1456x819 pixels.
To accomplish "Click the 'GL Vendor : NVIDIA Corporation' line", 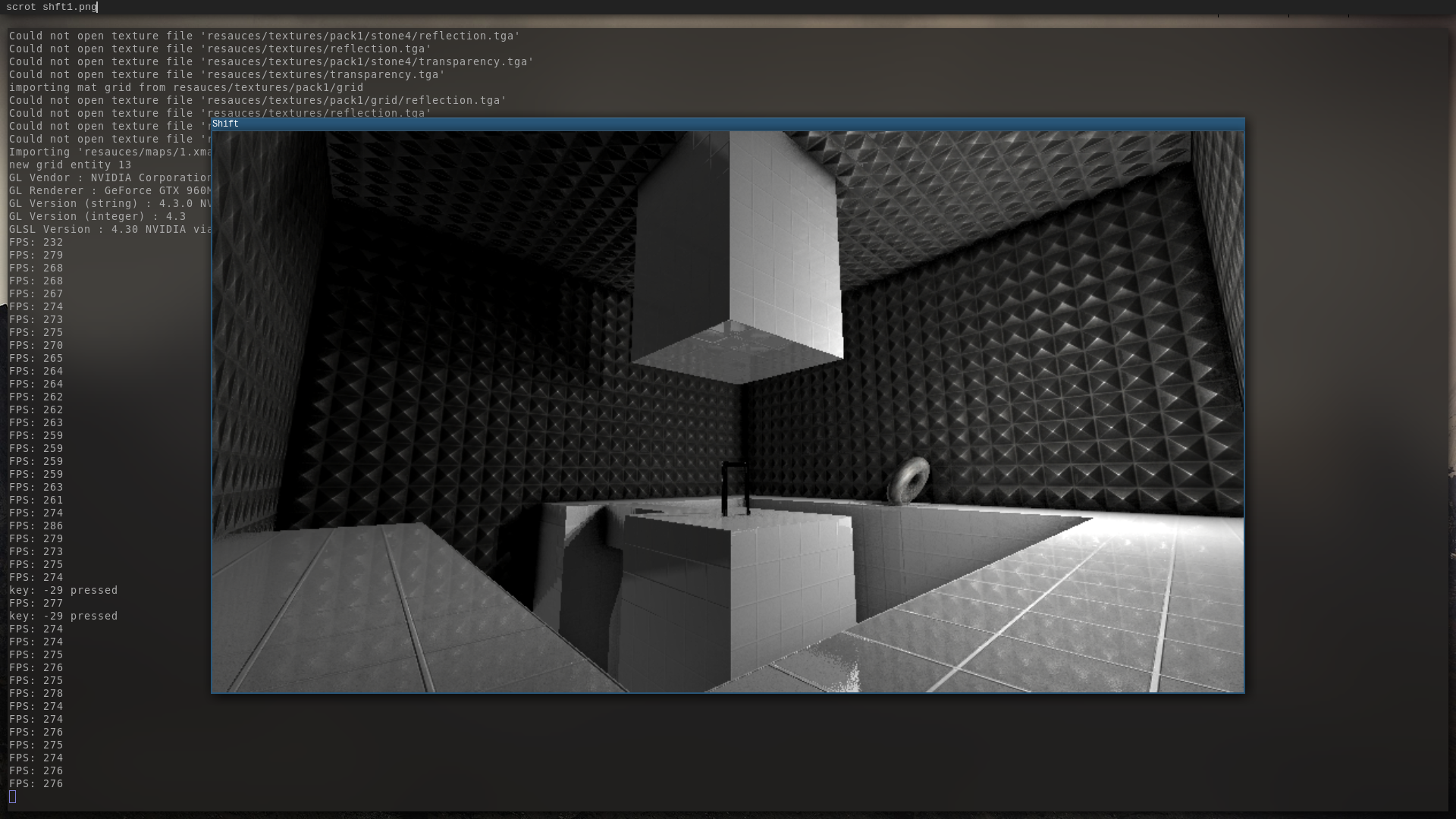I will tap(110, 178).
